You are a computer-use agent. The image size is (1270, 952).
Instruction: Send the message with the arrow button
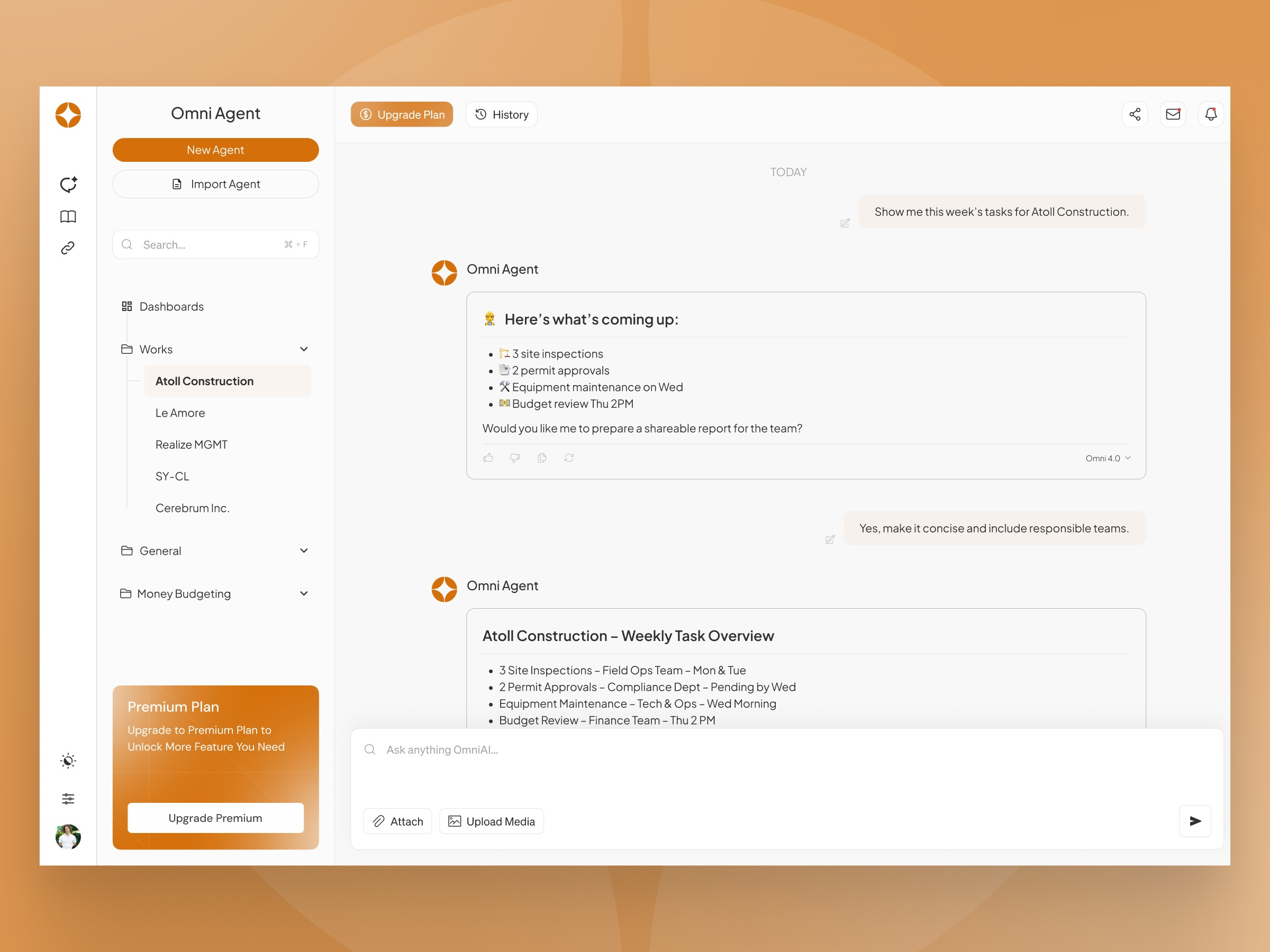tap(1194, 821)
